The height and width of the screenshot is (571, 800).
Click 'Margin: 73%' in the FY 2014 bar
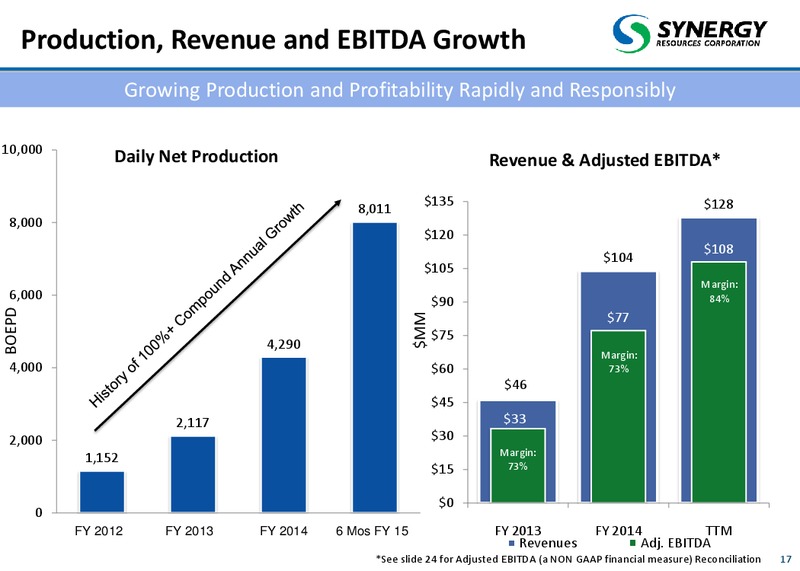619,362
